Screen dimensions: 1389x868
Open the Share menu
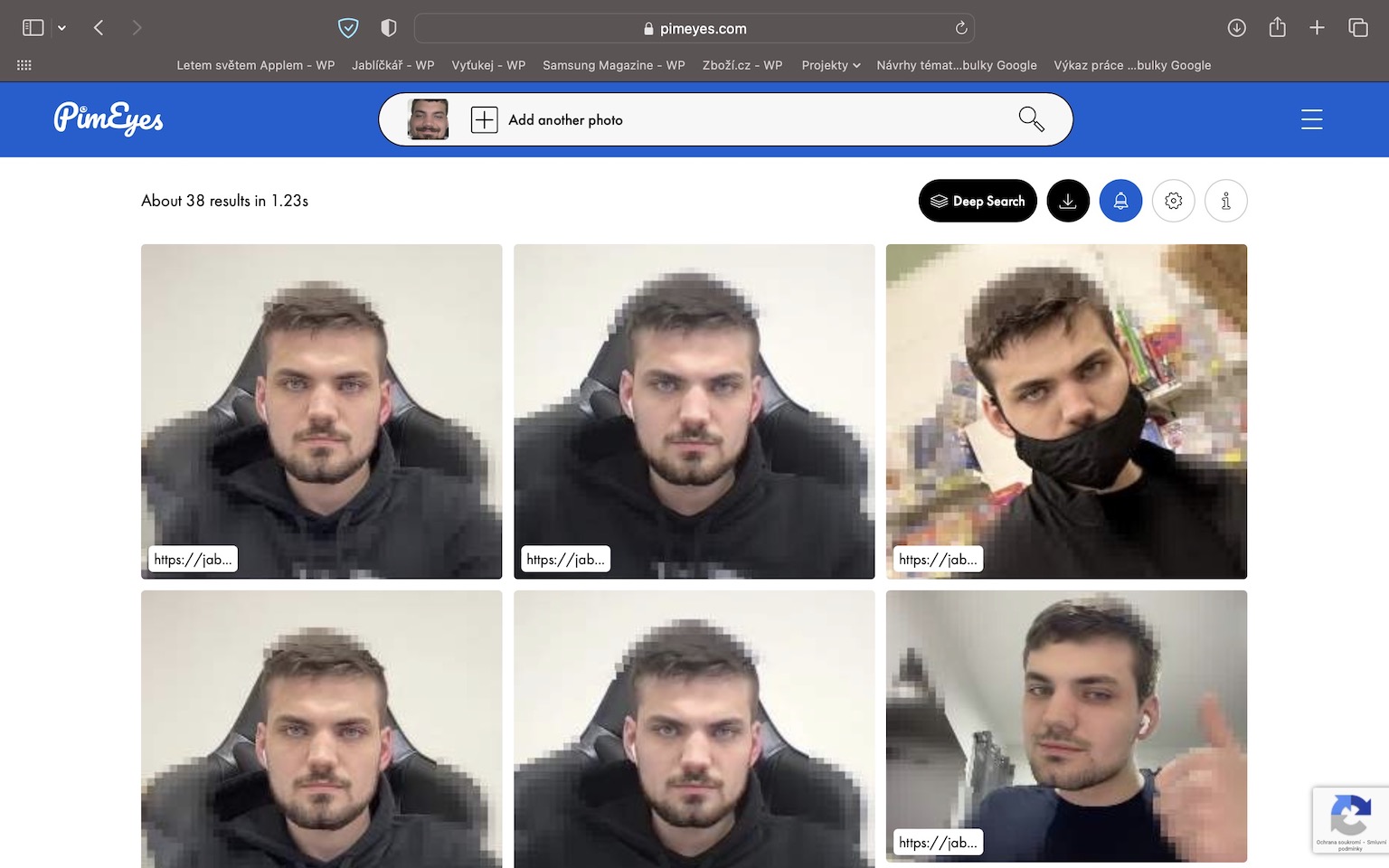[1277, 28]
